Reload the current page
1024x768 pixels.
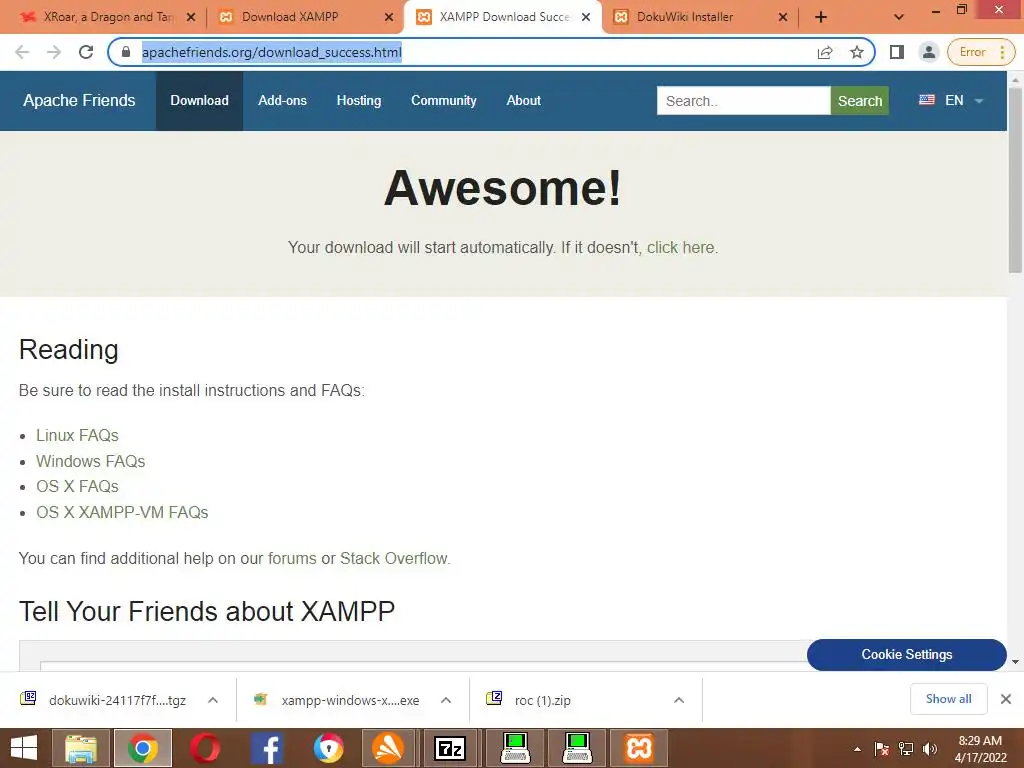pyautogui.click(x=86, y=52)
